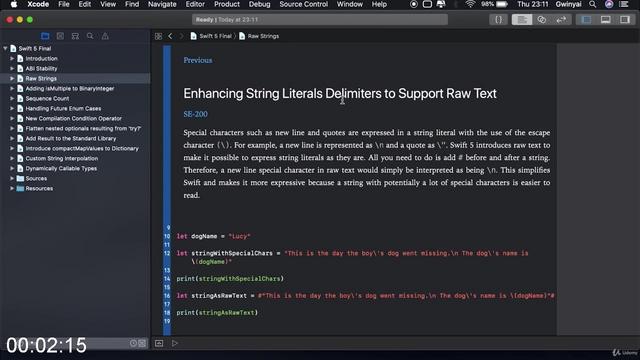Screen dimensions: 640x360
Task: Open the Siri icon in menu bar
Action: click(609, 4)
